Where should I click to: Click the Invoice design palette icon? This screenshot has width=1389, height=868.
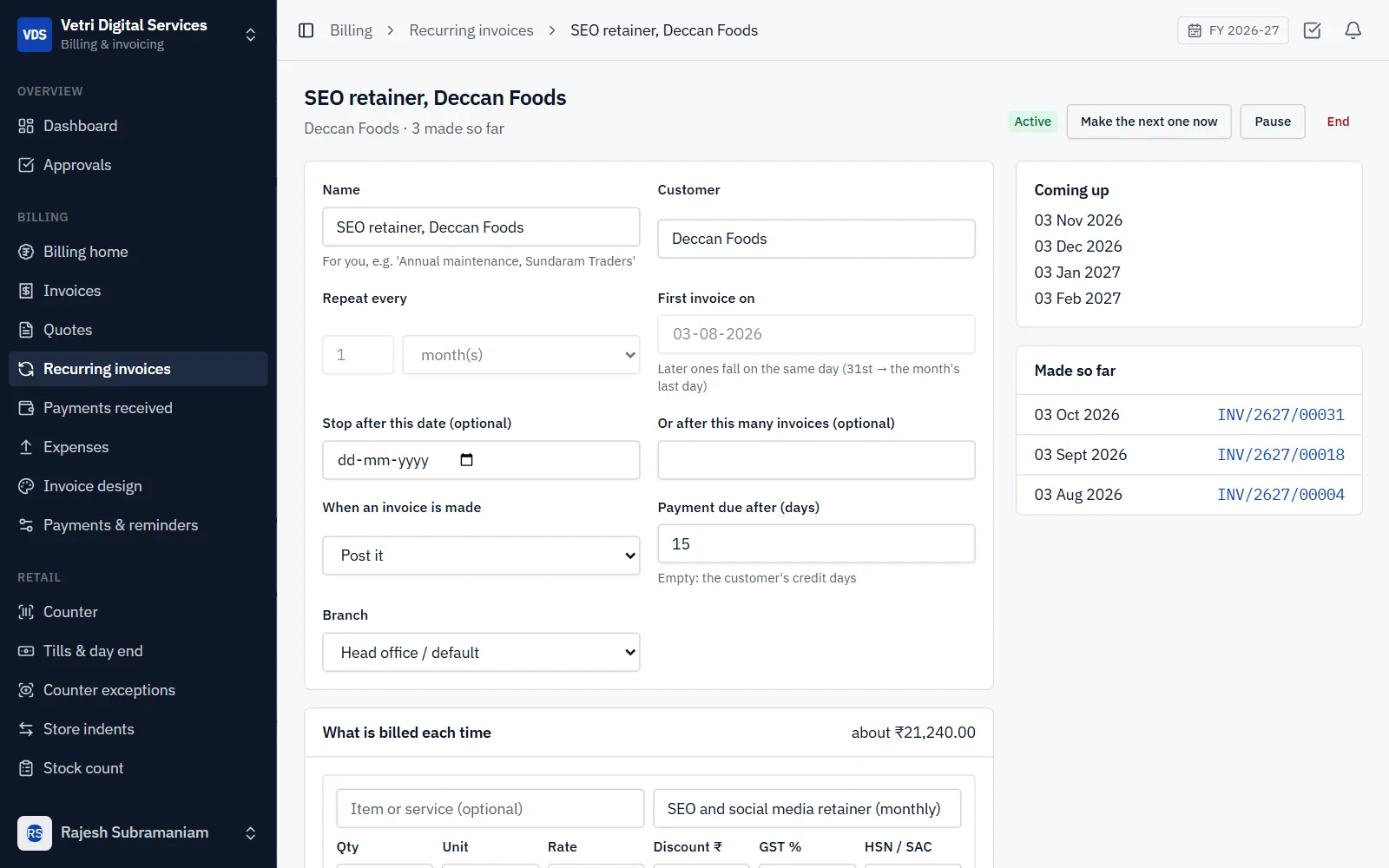26,486
